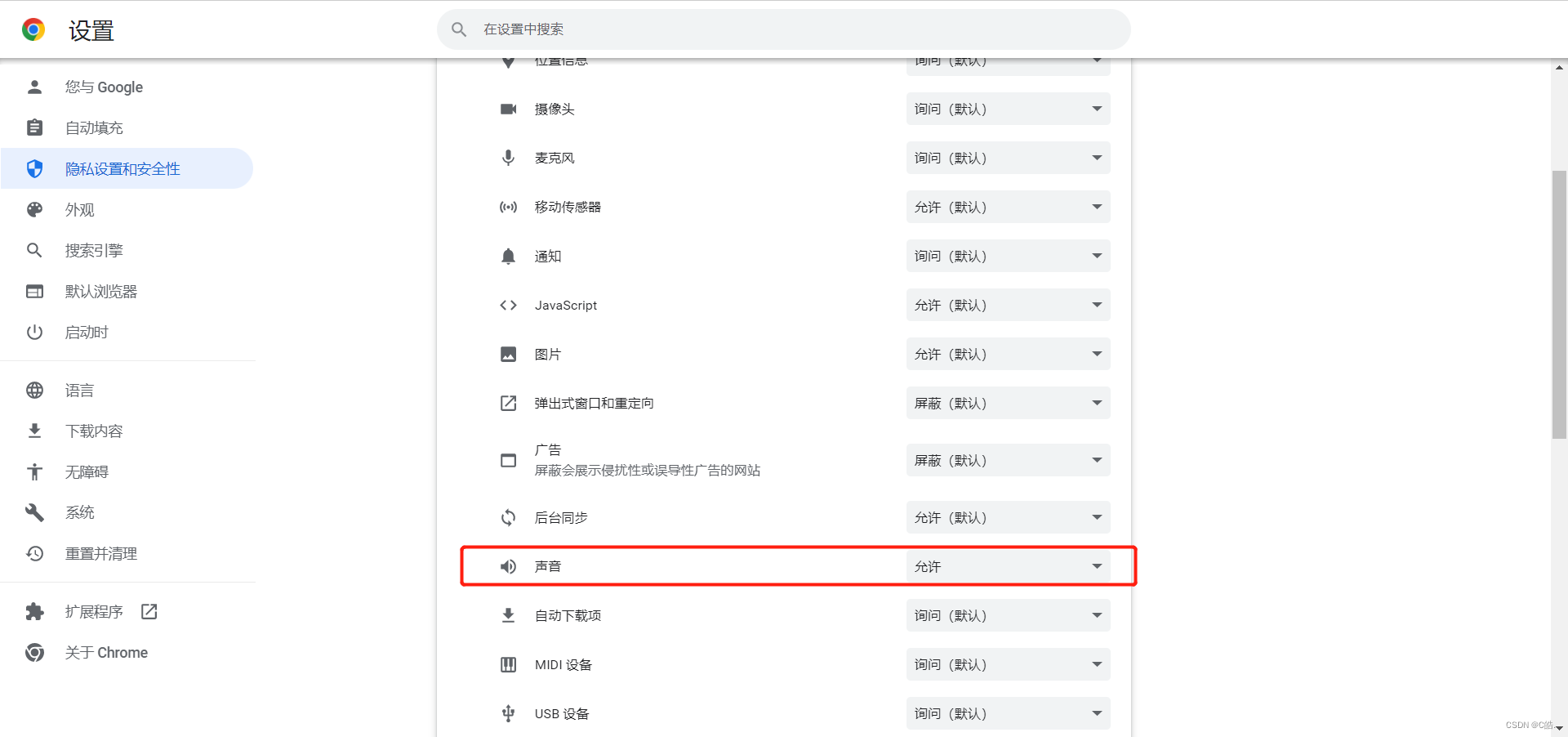This screenshot has width=1568, height=737.
Task: Go to 关于 Chrome
Action: click(x=106, y=652)
